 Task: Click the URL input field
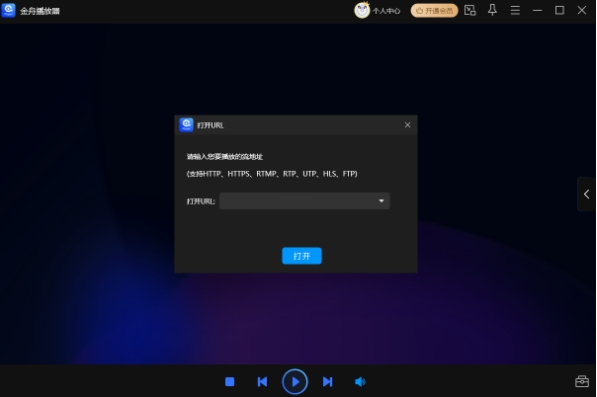[304, 201]
